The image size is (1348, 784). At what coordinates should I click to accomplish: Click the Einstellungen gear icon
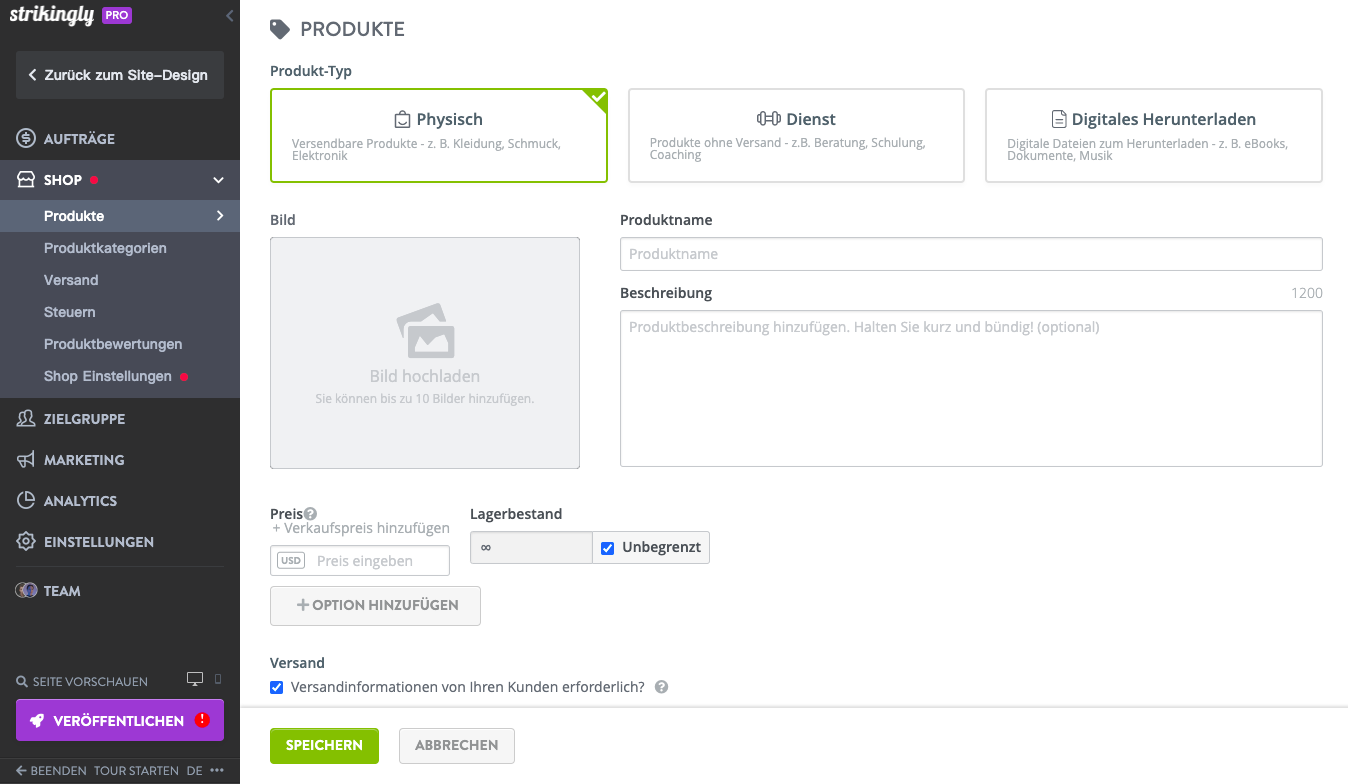pos(26,542)
